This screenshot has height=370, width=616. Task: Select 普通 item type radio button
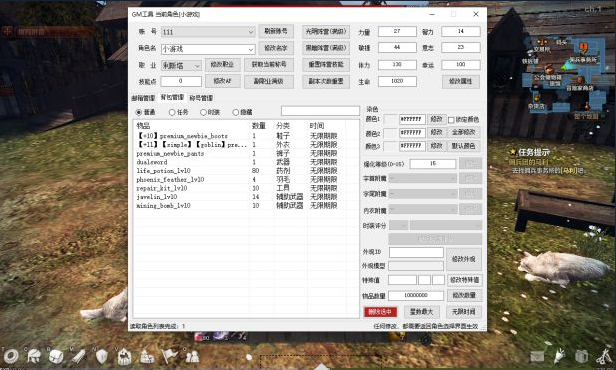point(139,112)
